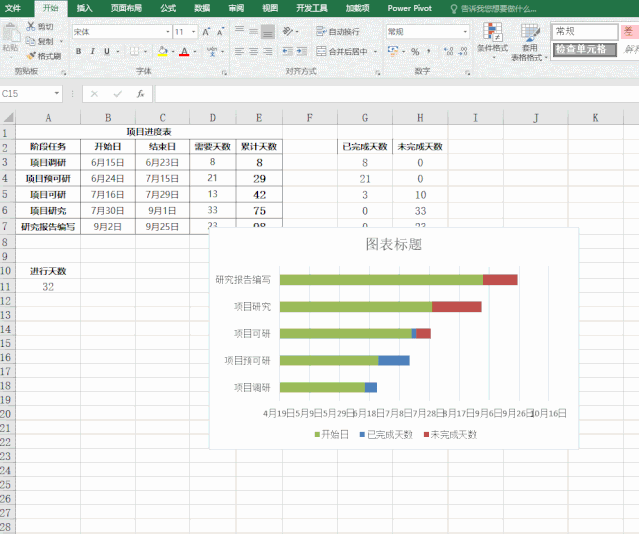Toggle Underline formatting

tap(107, 51)
